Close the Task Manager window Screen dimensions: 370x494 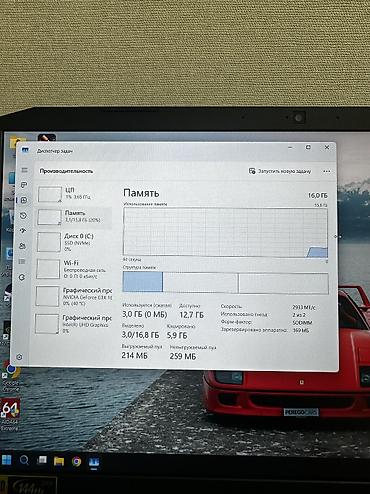[x=327, y=147]
